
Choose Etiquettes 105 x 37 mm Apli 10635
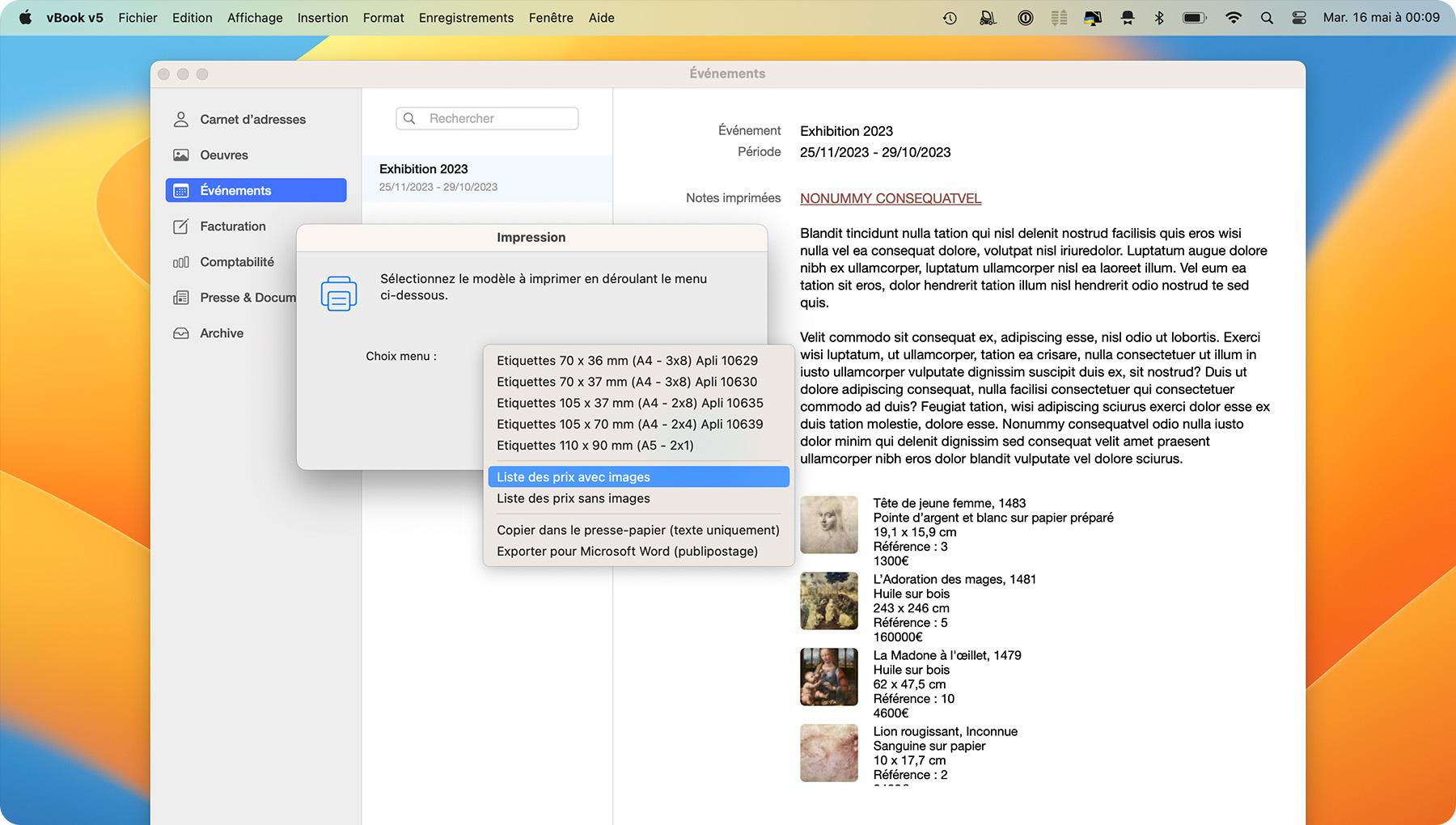point(638,403)
